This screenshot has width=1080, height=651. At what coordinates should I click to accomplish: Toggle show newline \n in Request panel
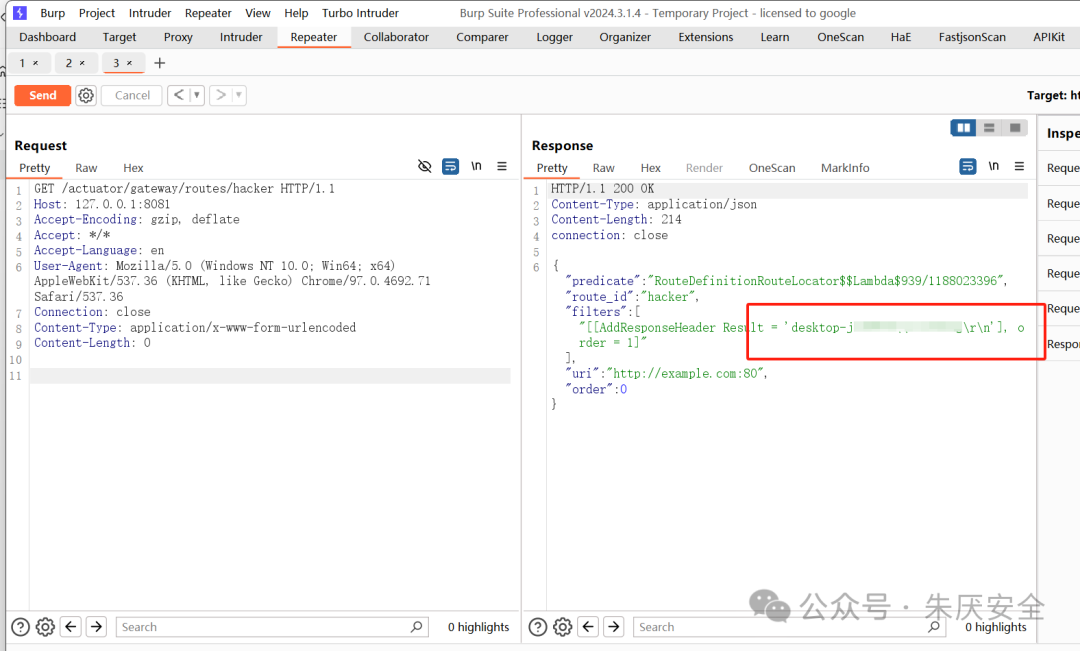pos(477,166)
